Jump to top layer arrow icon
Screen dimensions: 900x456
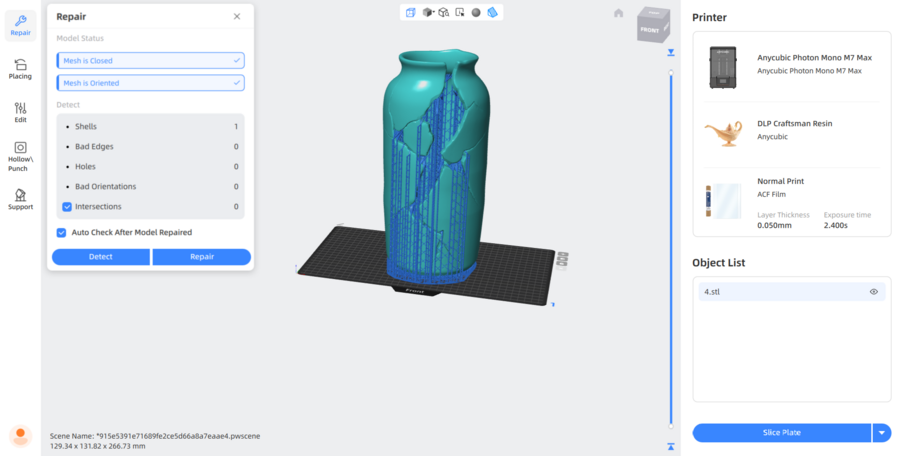click(670, 53)
